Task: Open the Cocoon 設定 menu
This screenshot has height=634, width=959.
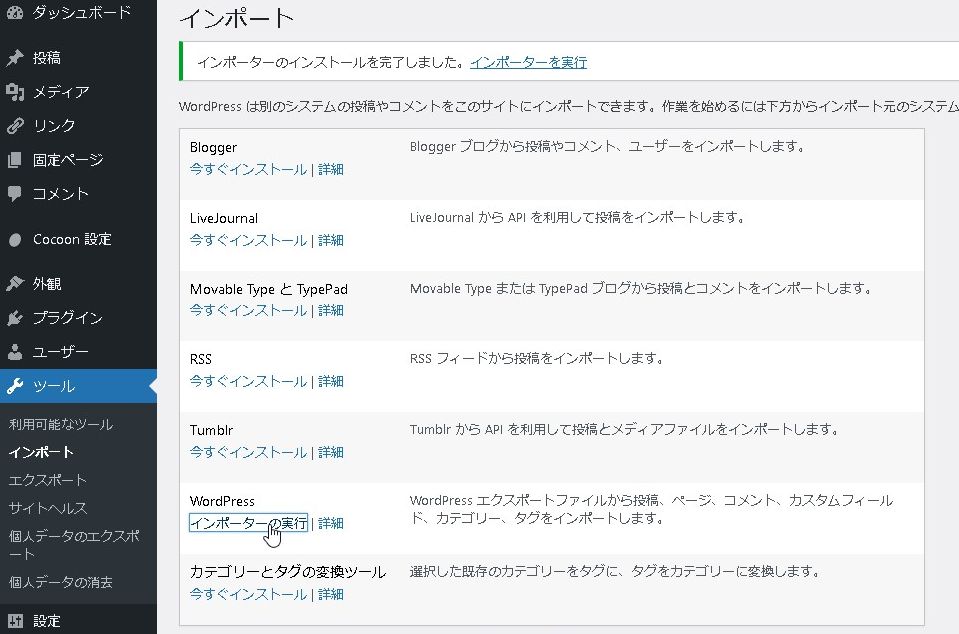Action: click(x=71, y=240)
